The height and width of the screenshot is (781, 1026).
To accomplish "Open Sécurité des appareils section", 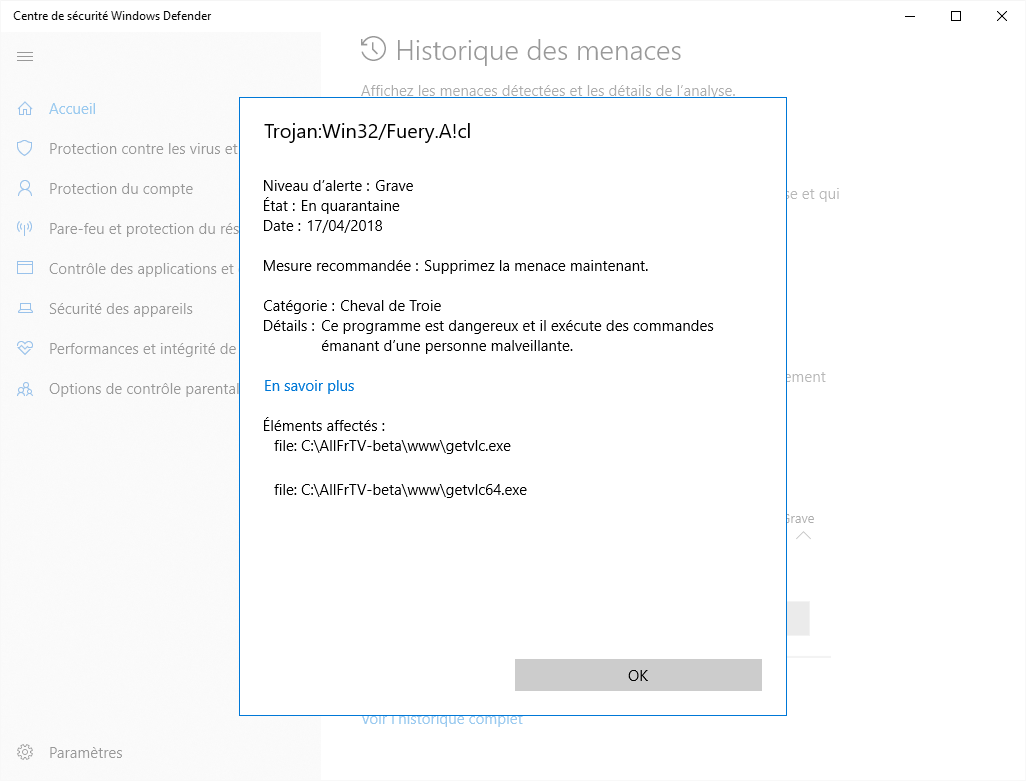I will point(121,309).
